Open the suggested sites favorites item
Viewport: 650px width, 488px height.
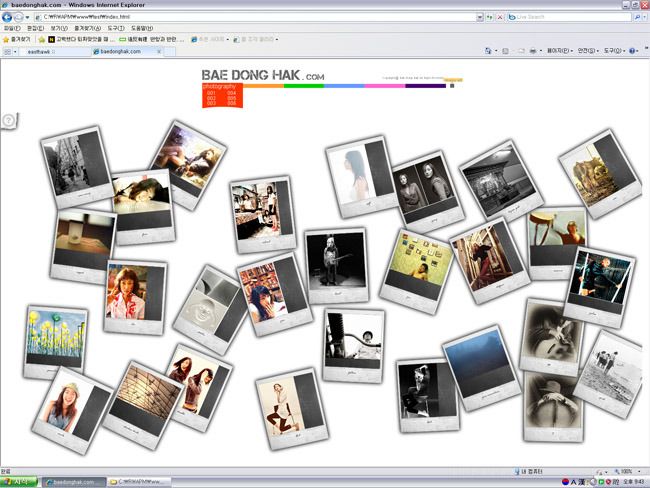209,39
